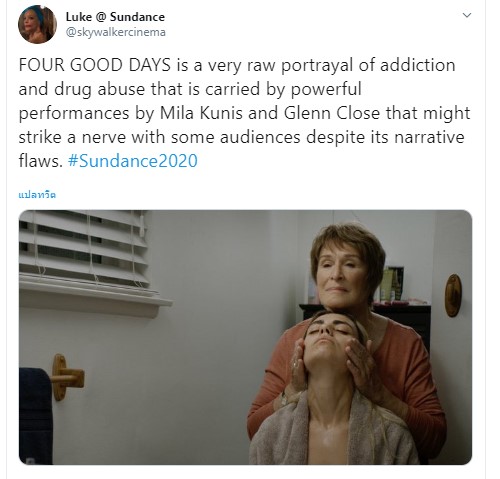
Task: Click the wooden towel hook in photo
Action: click(x=67, y=377)
